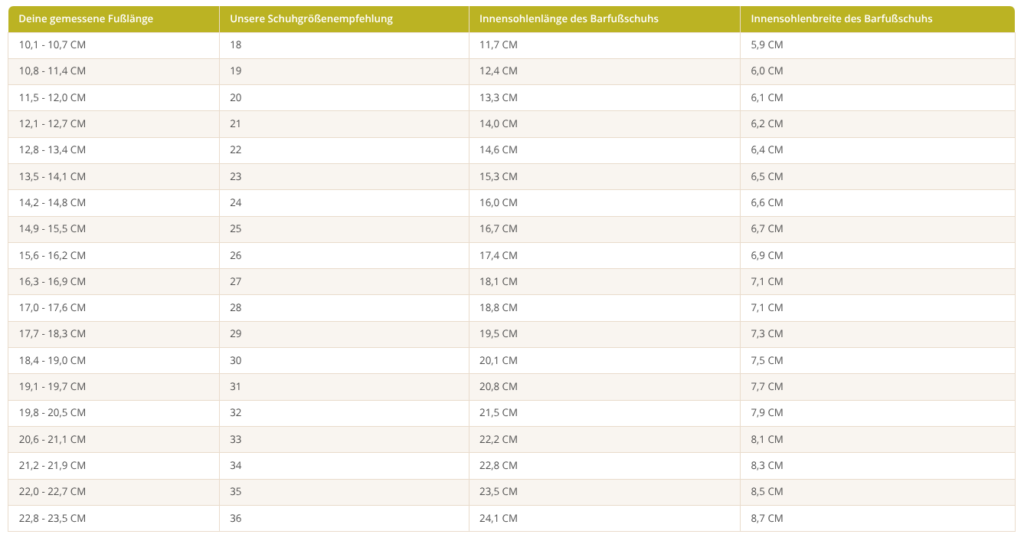
Task: Choose shoe size 35 in the table
Action: [x=236, y=491]
